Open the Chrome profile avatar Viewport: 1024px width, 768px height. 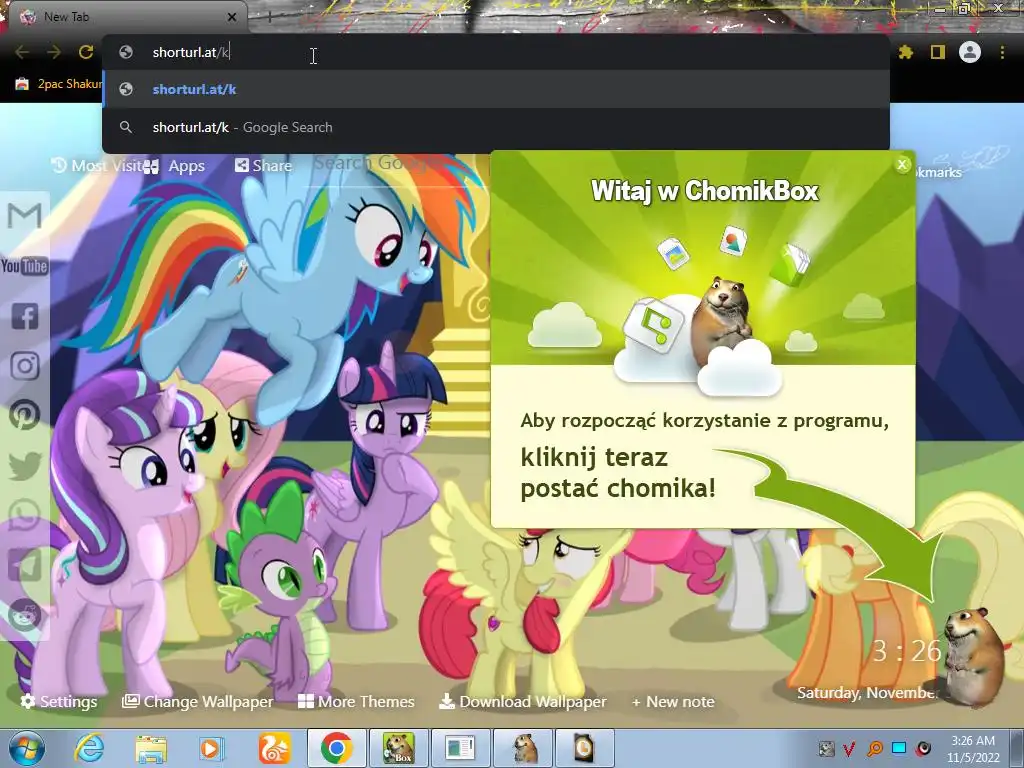pos(970,52)
